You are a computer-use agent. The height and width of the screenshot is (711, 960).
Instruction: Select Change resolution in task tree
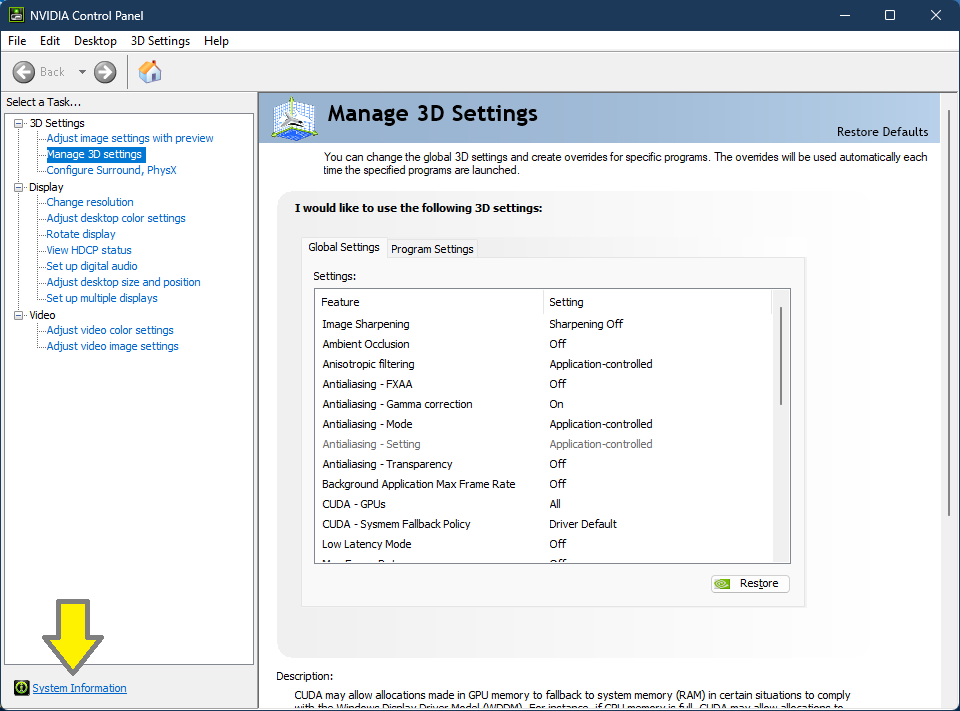(90, 202)
